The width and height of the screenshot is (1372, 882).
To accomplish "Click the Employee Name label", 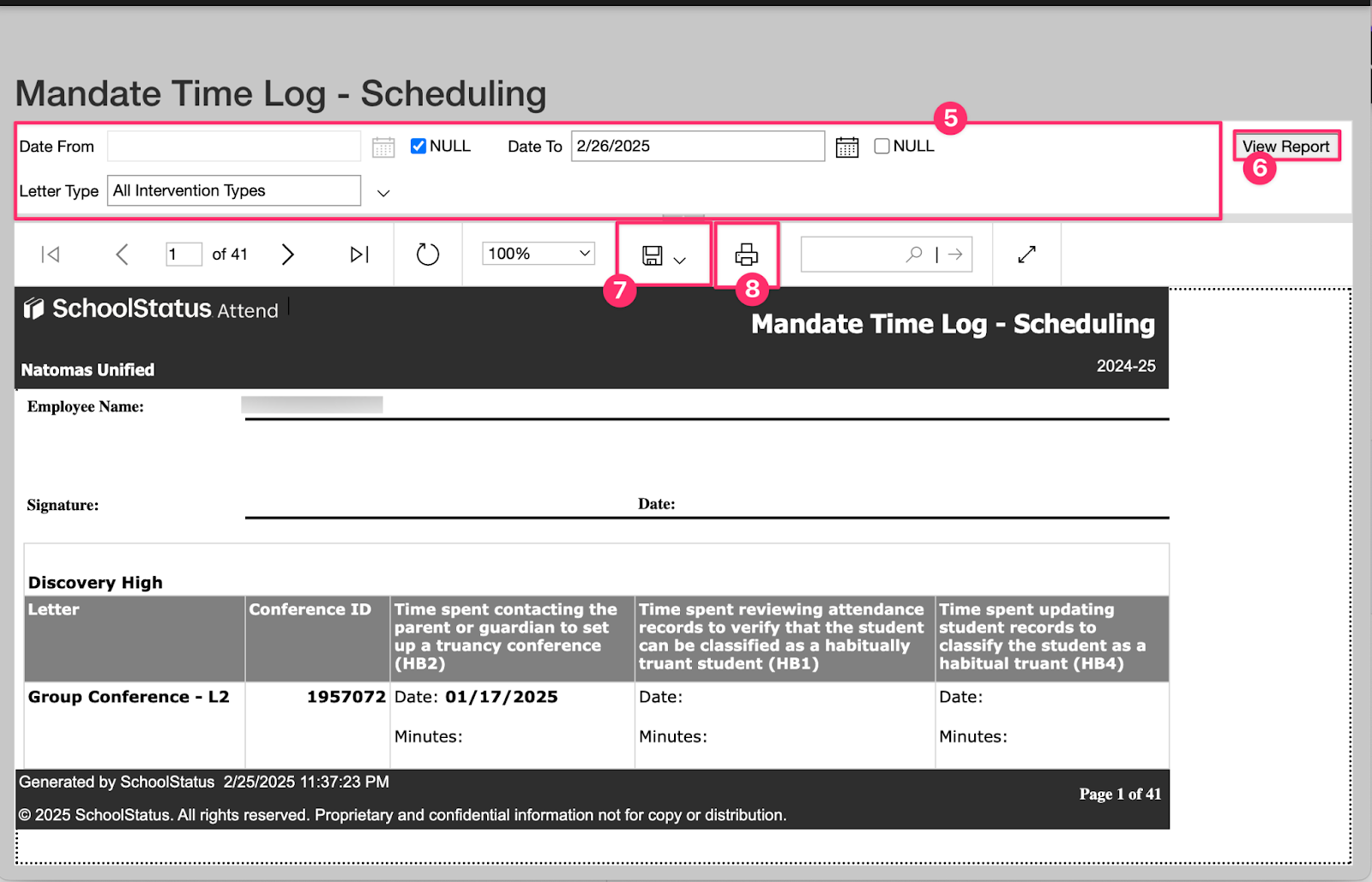I will coord(86,407).
